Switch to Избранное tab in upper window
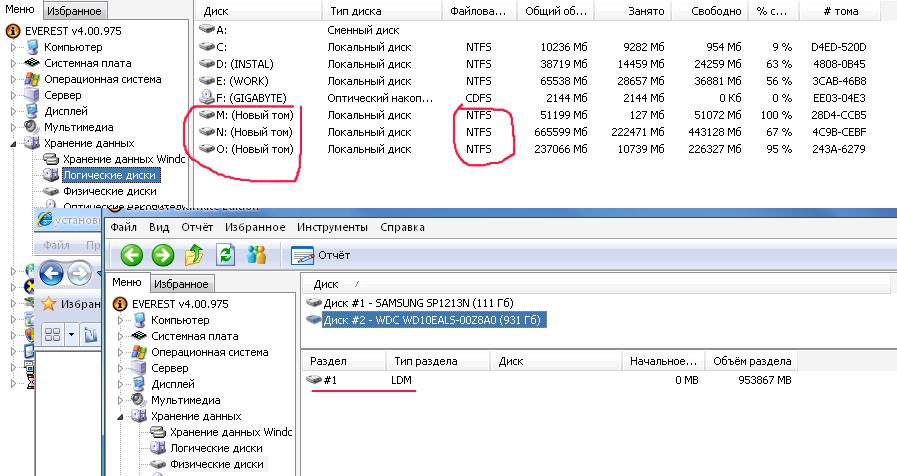Screen dimensions: 897x476 point(75,10)
